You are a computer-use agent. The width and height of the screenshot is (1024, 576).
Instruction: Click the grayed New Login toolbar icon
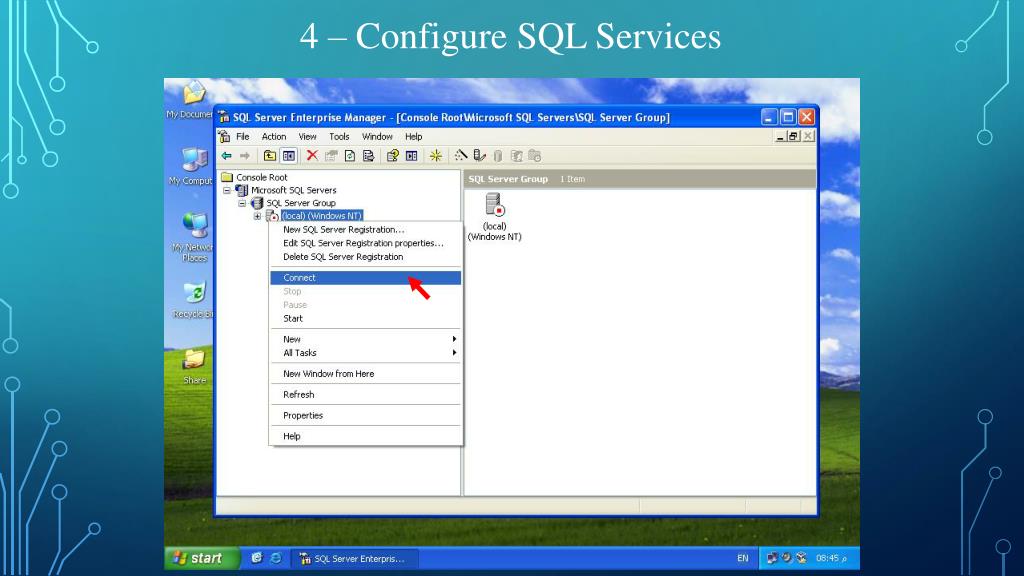517,155
